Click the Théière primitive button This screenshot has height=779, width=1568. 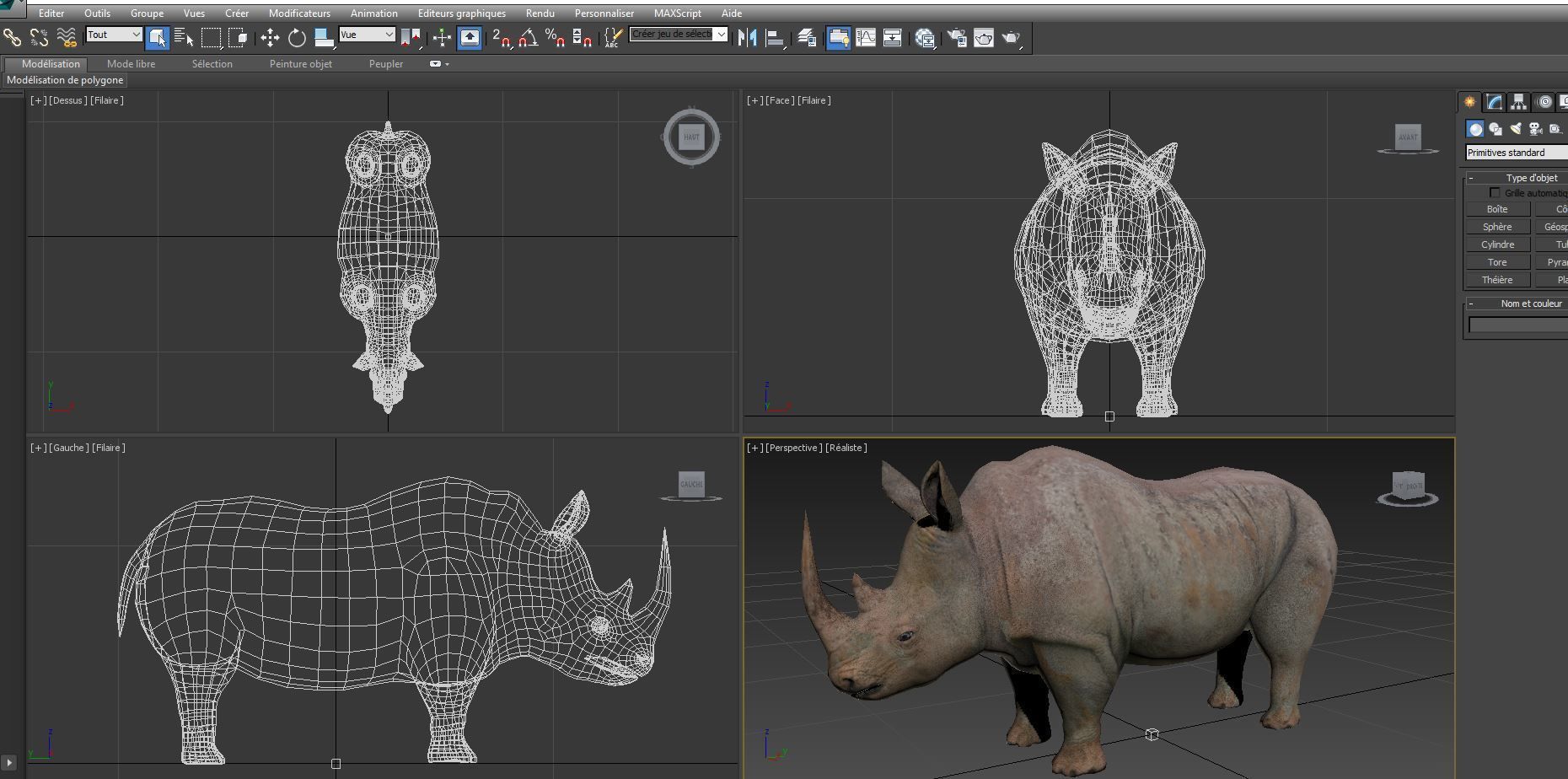[1497, 280]
